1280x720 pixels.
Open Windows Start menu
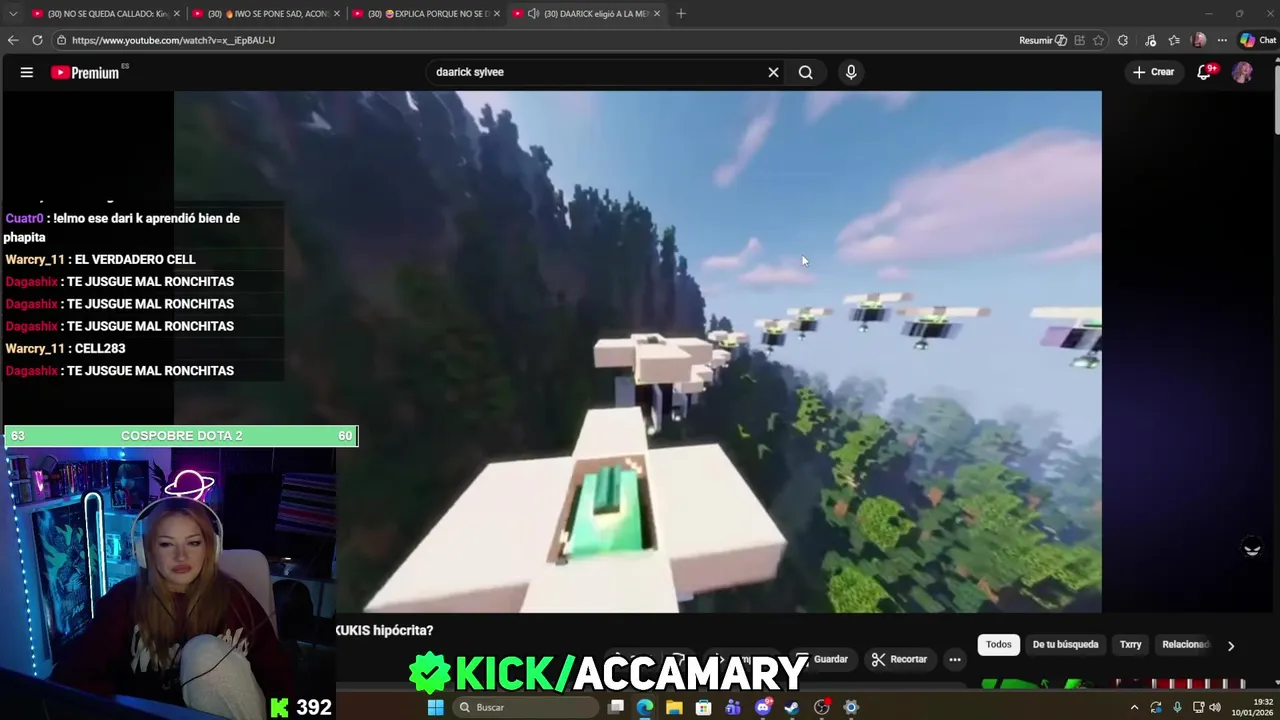pyautogui.click(x=435, y=707)
